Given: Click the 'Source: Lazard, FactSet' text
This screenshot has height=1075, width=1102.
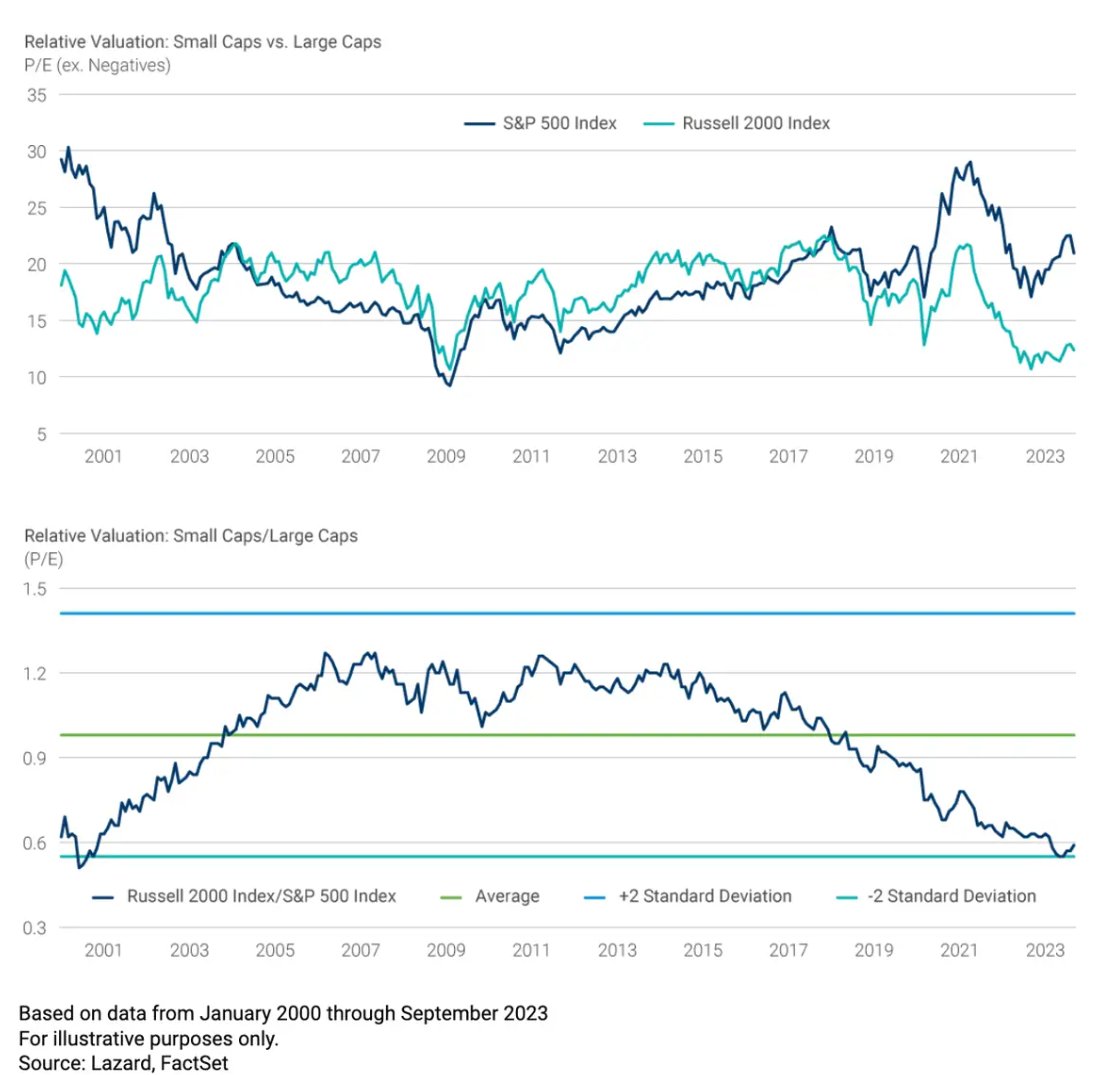Looking at the screenshot, I should [124, 1063].
